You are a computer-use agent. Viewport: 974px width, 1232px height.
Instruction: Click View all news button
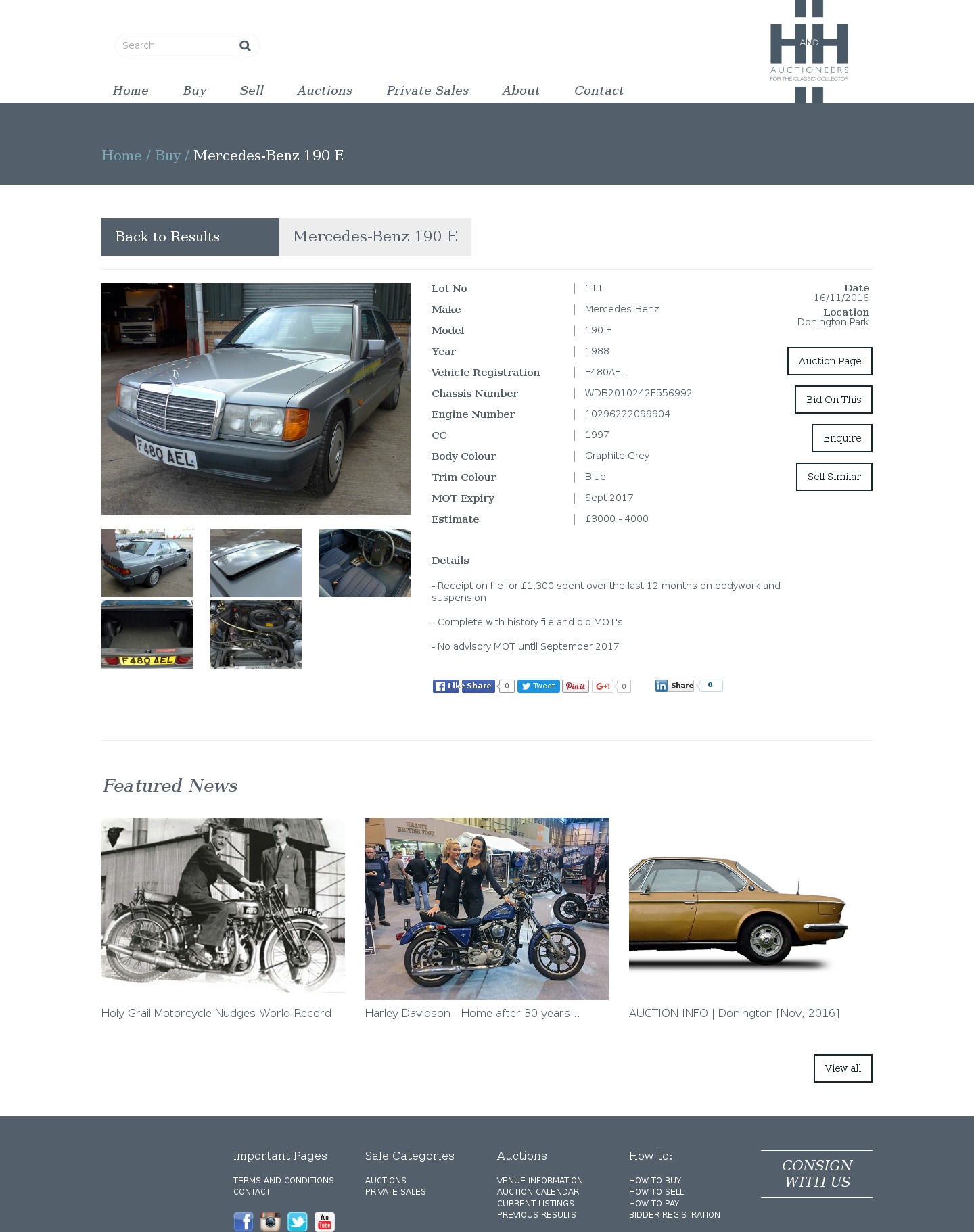coord(843,1068)
